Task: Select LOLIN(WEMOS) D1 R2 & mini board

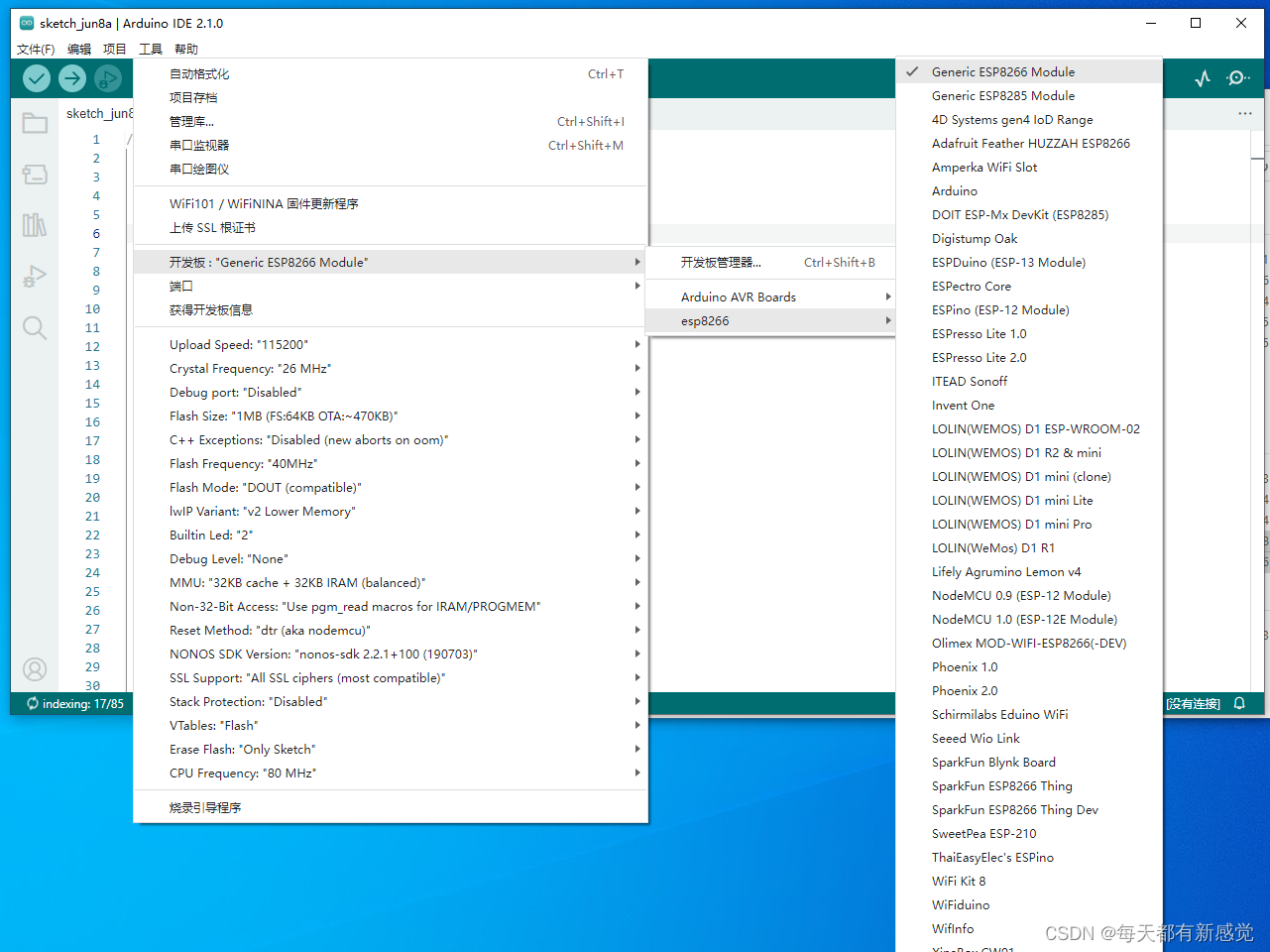Action: point(1029,452)
